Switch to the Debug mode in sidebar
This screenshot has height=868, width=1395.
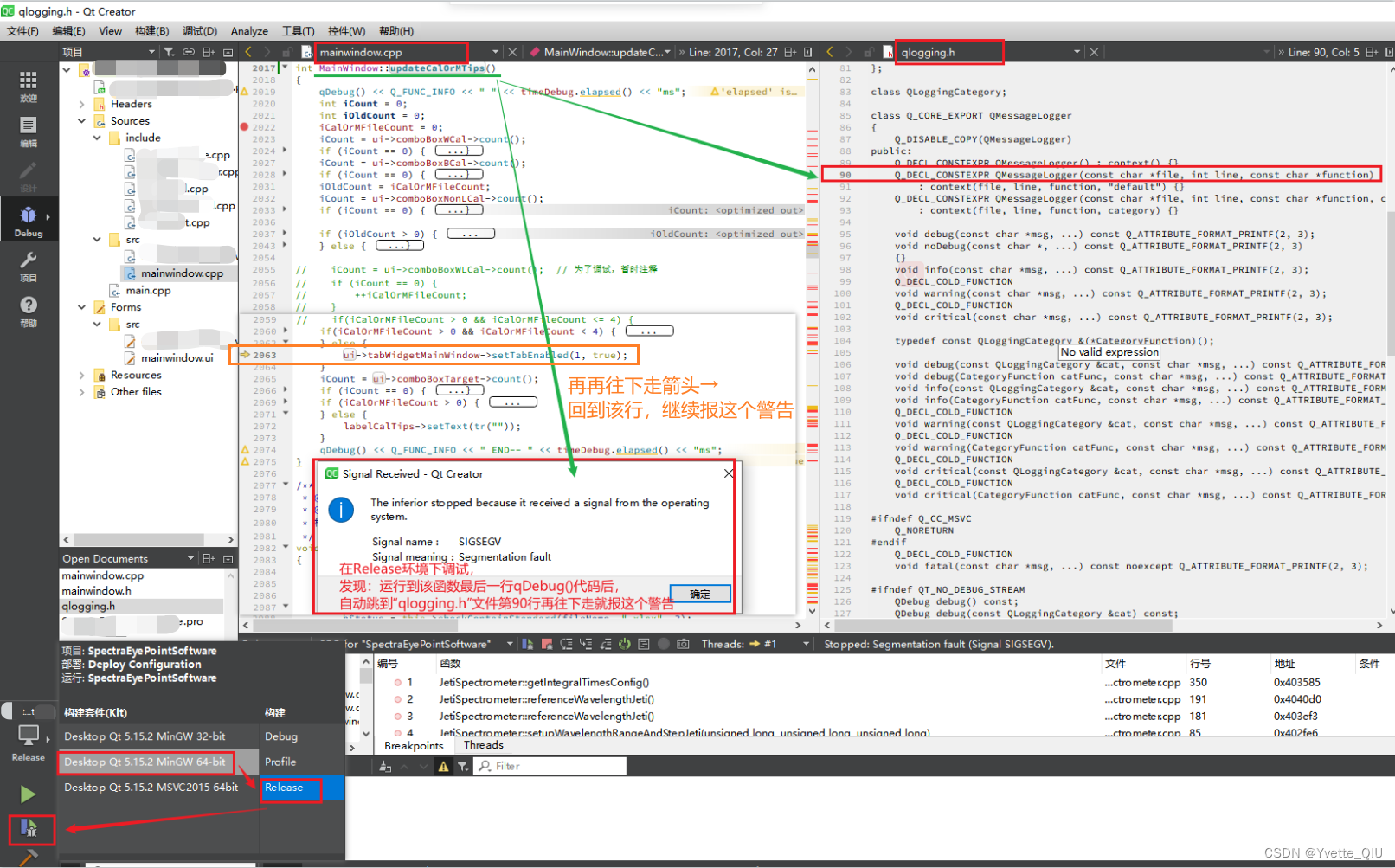point(29,221)
